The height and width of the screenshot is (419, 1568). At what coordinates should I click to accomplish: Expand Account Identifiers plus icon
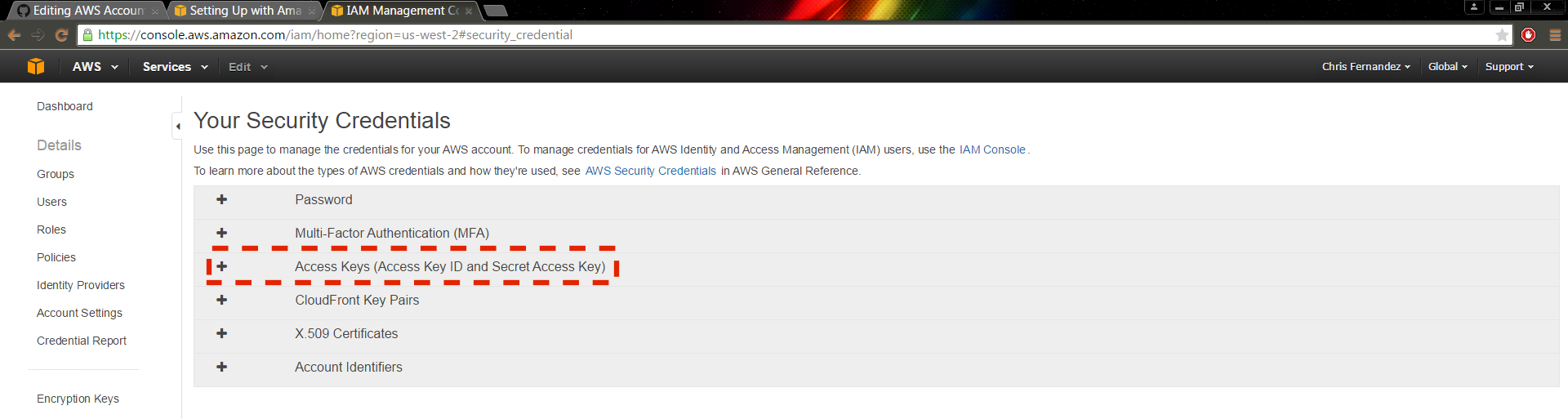pos(221,368)
